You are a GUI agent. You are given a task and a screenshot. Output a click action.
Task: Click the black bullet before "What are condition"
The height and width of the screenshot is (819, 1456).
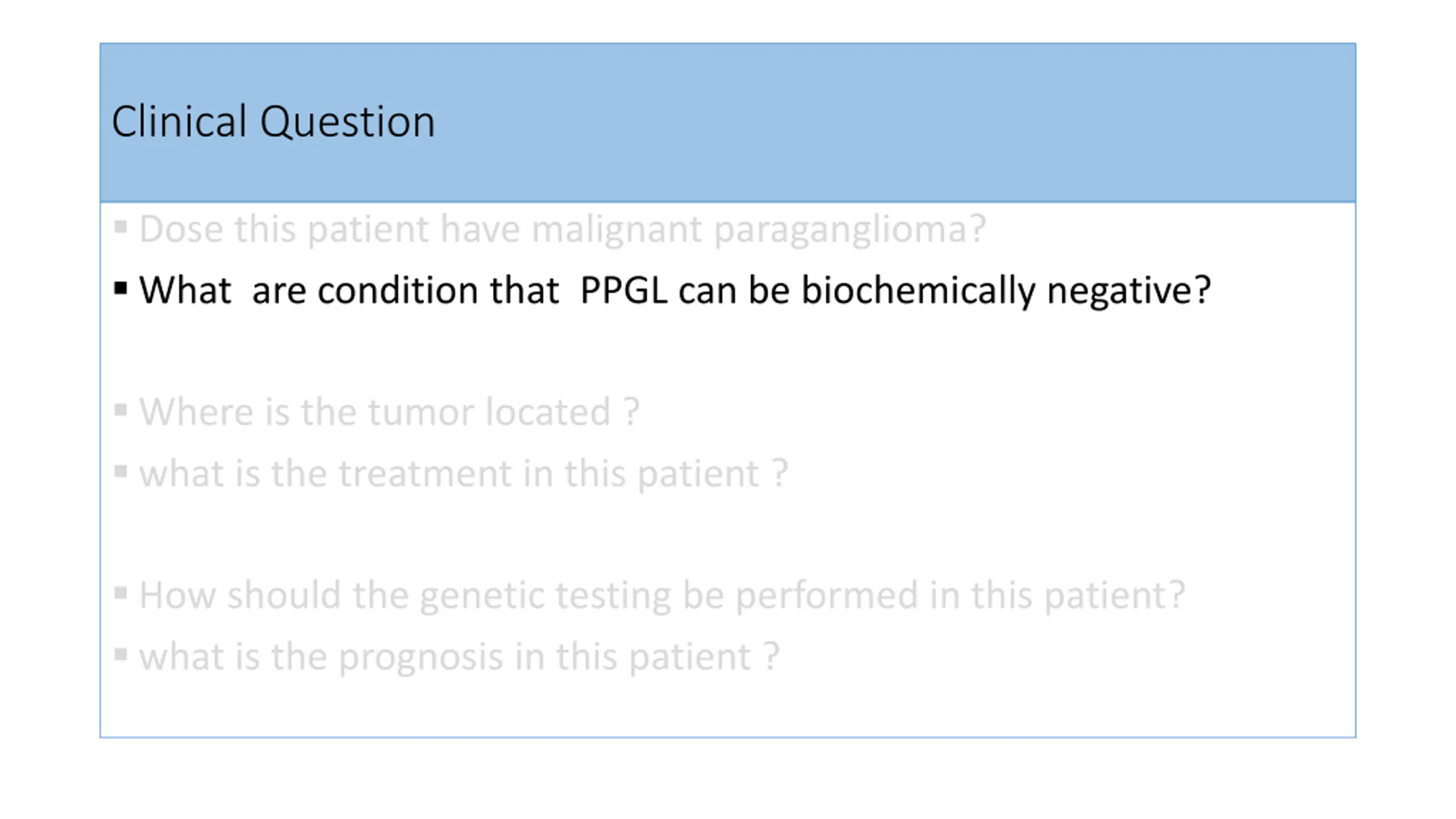pyautogui.click(x=120, y=288)
